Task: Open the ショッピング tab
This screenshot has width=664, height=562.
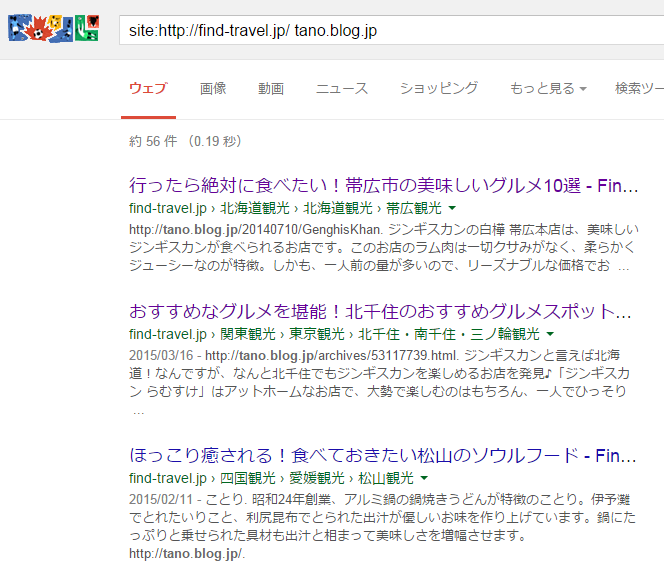Action: click(439, 89)
